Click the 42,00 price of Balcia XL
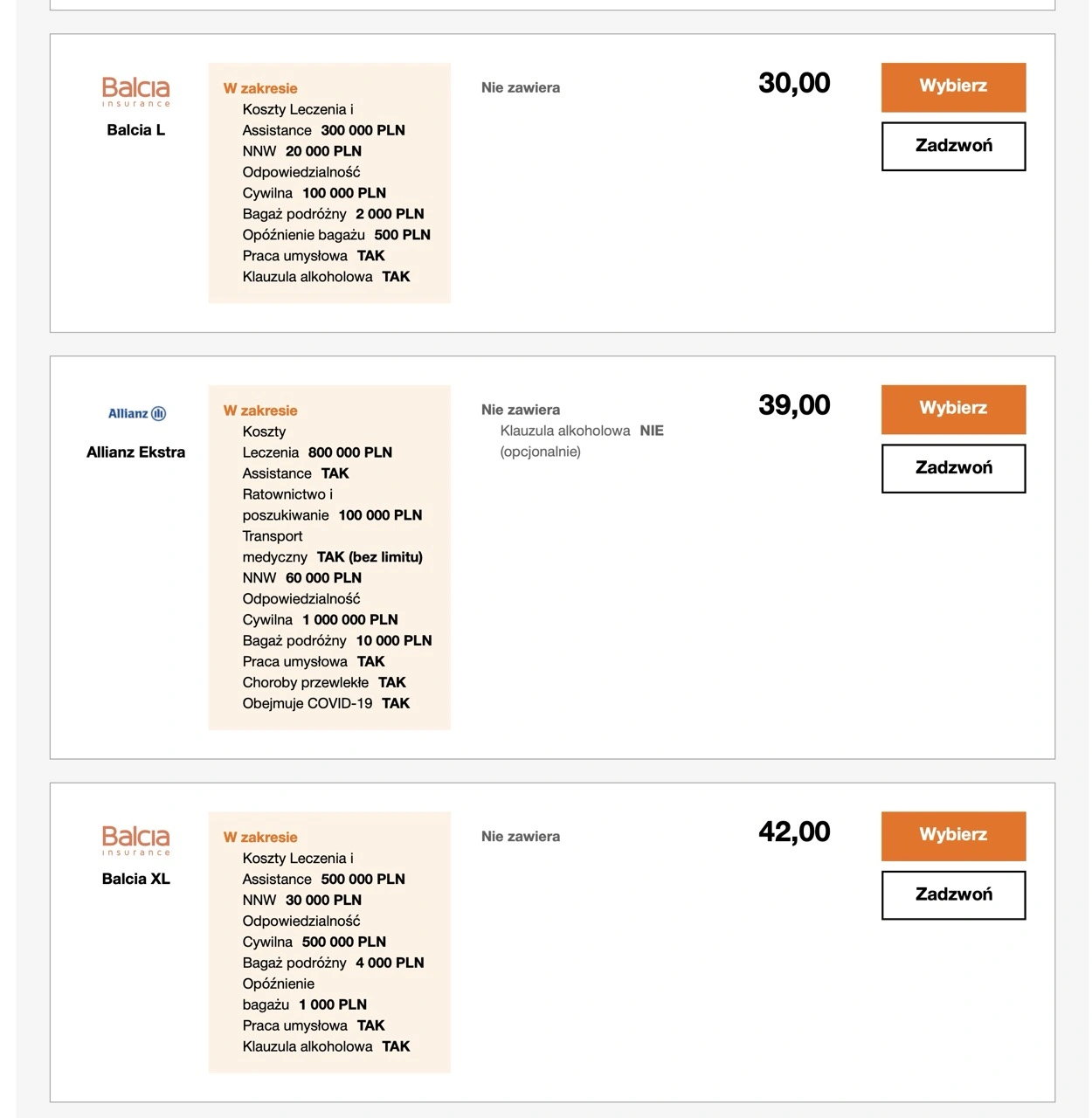The image size is (1092, 1118). [794, 832]
